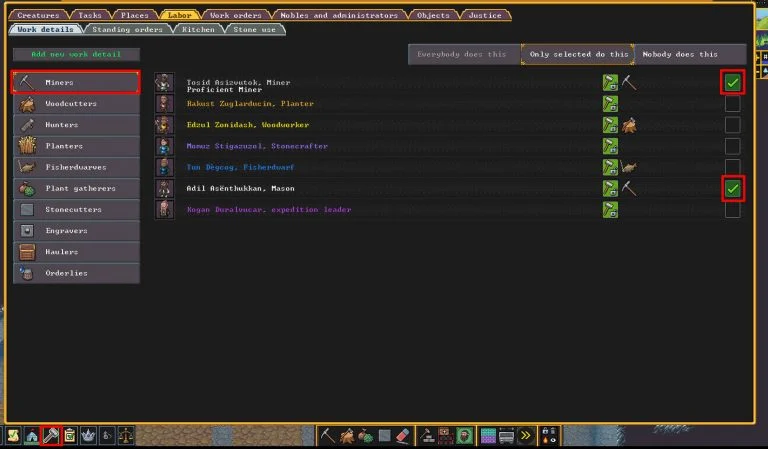Click pickaxe labor icon on Adil's row
768x449 pixels.
tap(629, 189)
